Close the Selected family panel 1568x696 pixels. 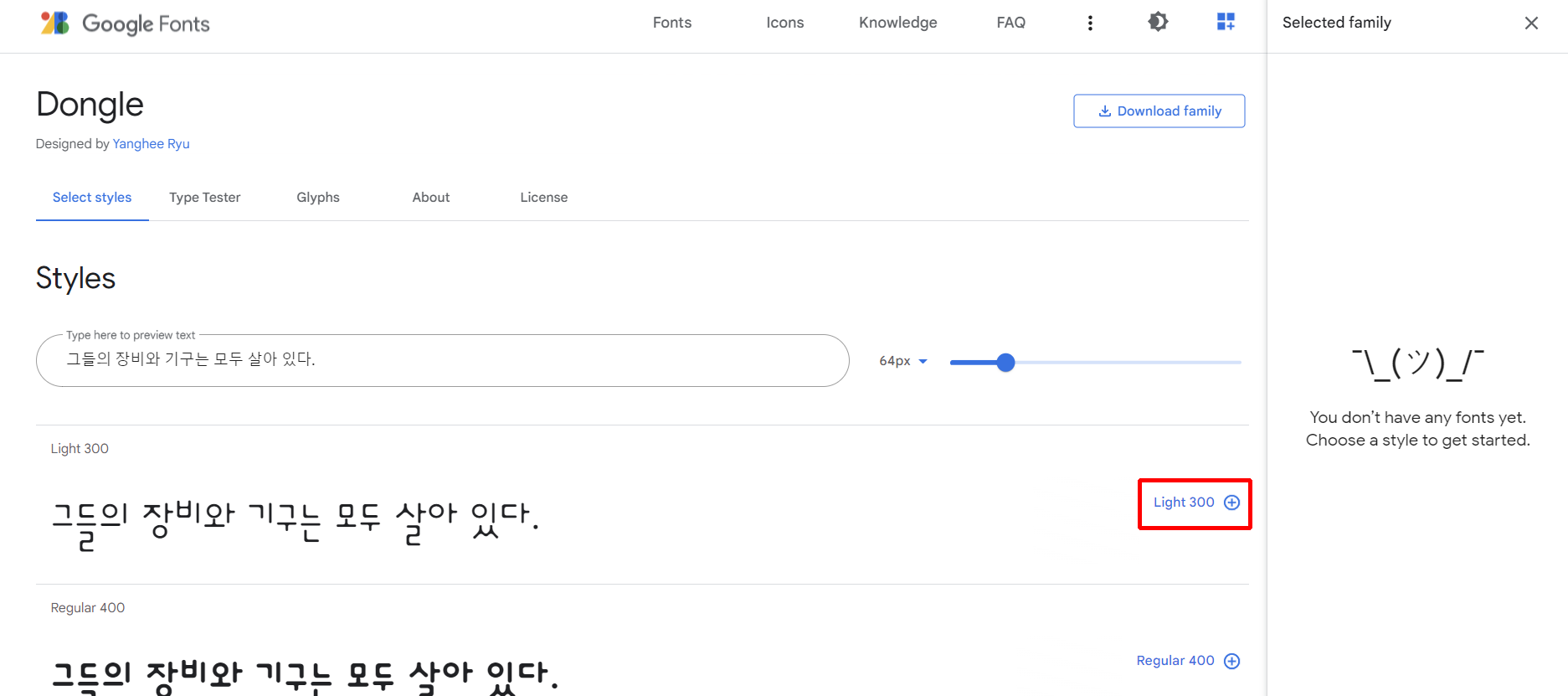pos(1531,23)
